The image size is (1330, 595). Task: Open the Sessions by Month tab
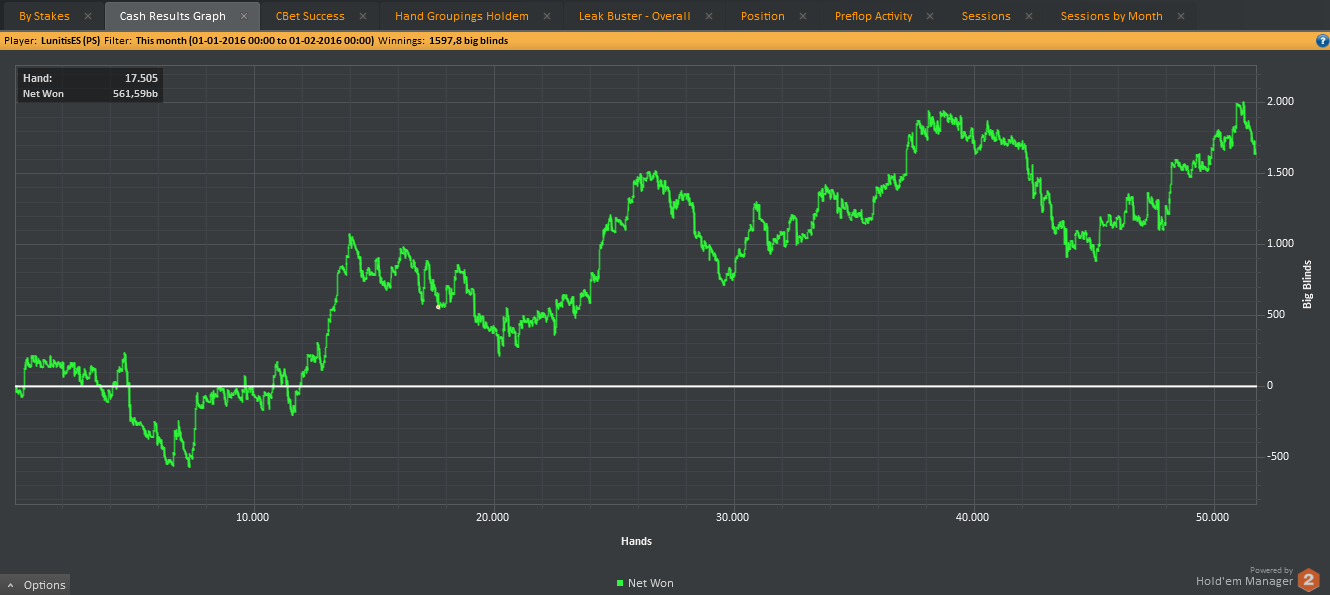(1111, 16)
